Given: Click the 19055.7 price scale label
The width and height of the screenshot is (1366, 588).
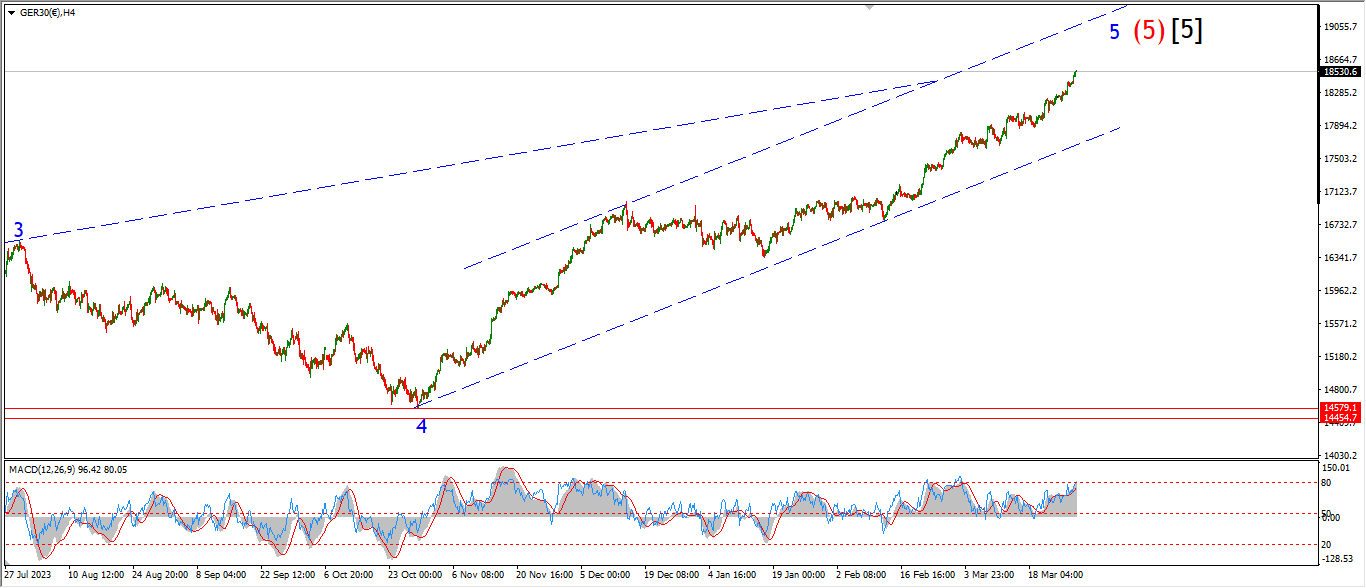Looking at the screenshot, I should coord(1339,27).
